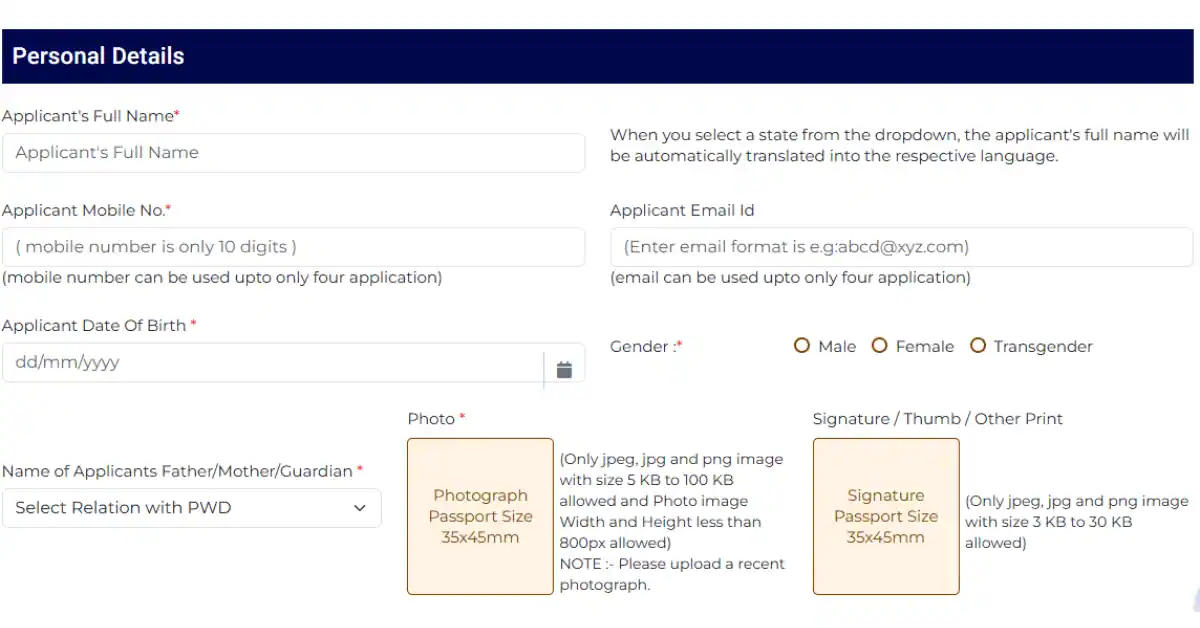The image size is (1200, 628).
Task: Pick the Transgender gender option
Action: tap(978, 346)
